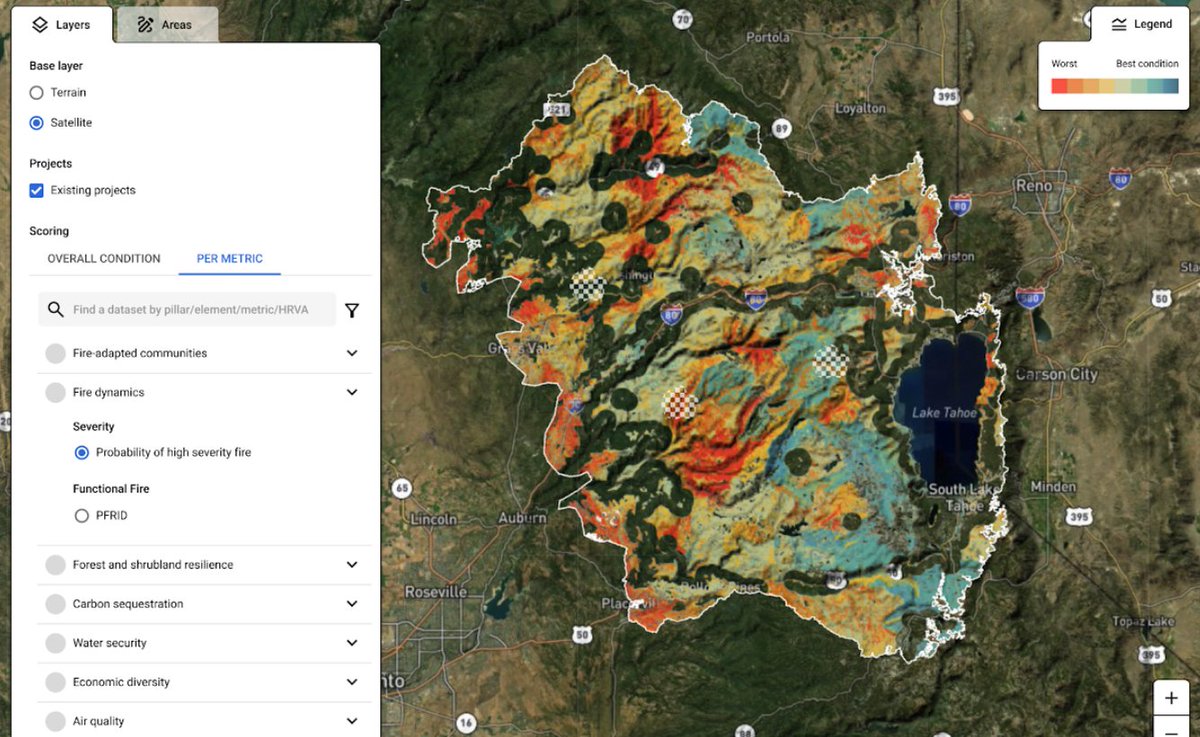This screenshot has height=737, width=1200.
Task: Click the Route 16 highway shield
Action: [466, 723]
